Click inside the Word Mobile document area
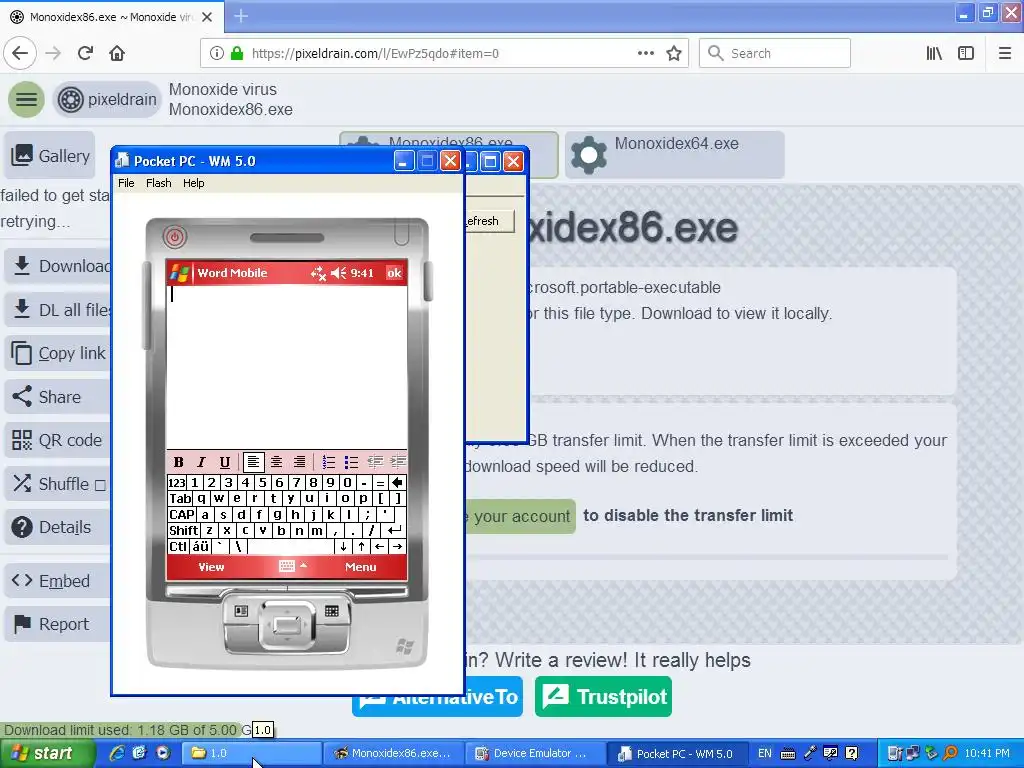 [287, 366]
